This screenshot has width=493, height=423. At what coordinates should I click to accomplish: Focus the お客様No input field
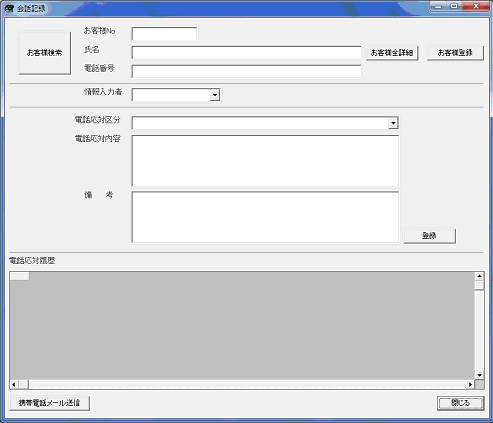coord(164,34)
